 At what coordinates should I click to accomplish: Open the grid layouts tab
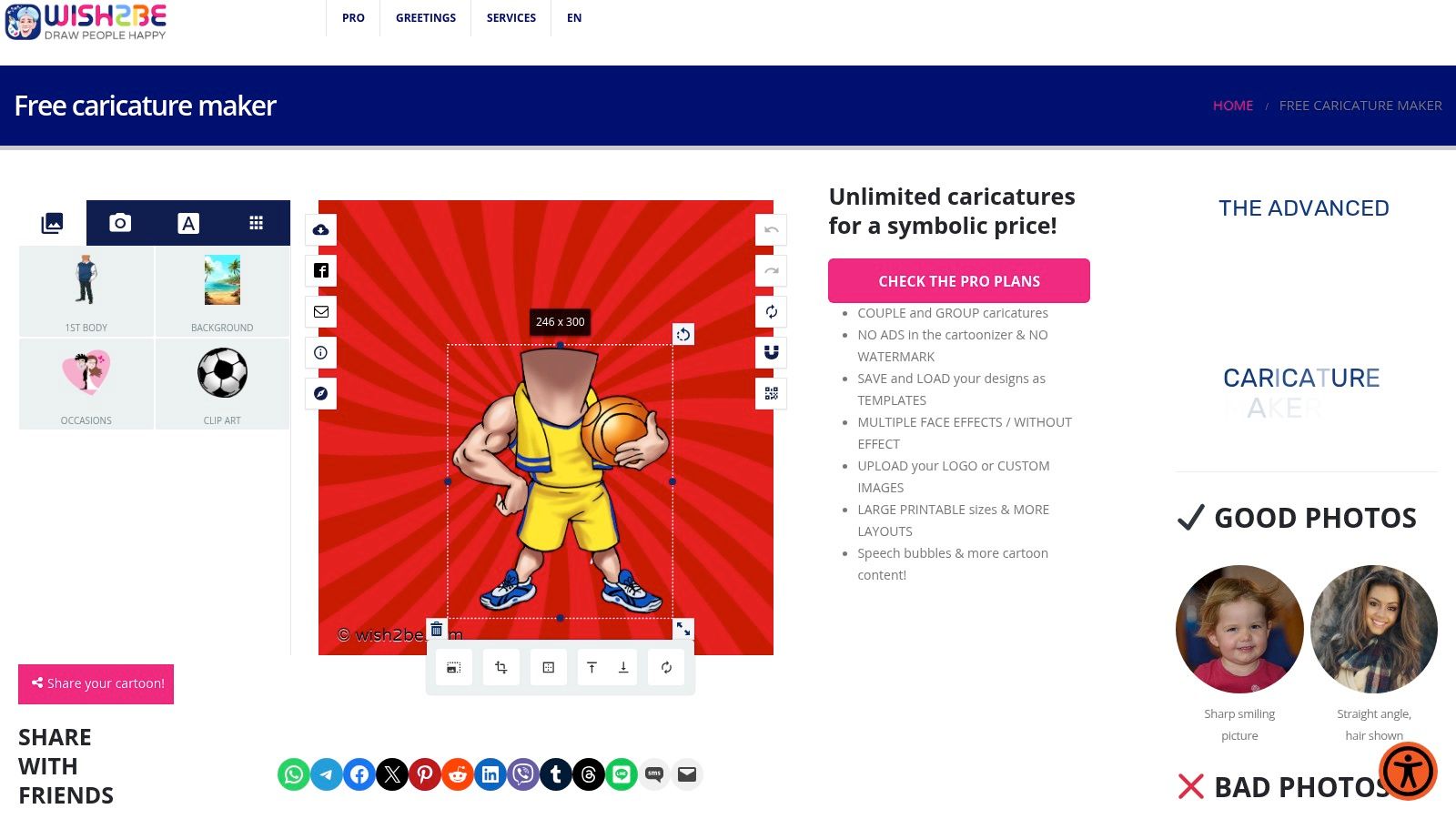pos(257,223)
